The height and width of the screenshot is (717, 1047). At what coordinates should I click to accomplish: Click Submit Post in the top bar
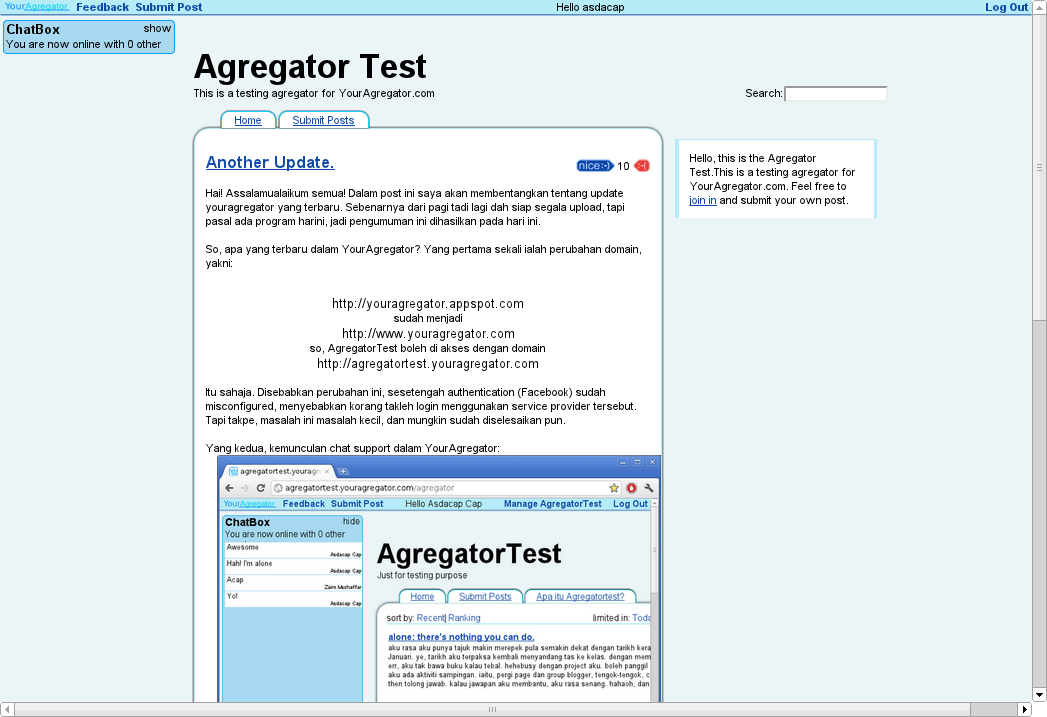pos(168,7)
